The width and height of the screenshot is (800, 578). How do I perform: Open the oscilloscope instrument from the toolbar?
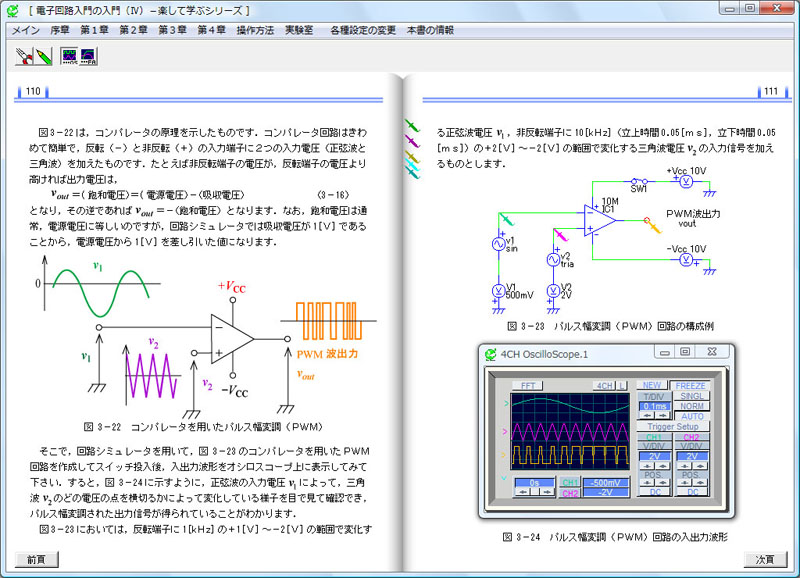pyautogui.click(x=69, y=56)
